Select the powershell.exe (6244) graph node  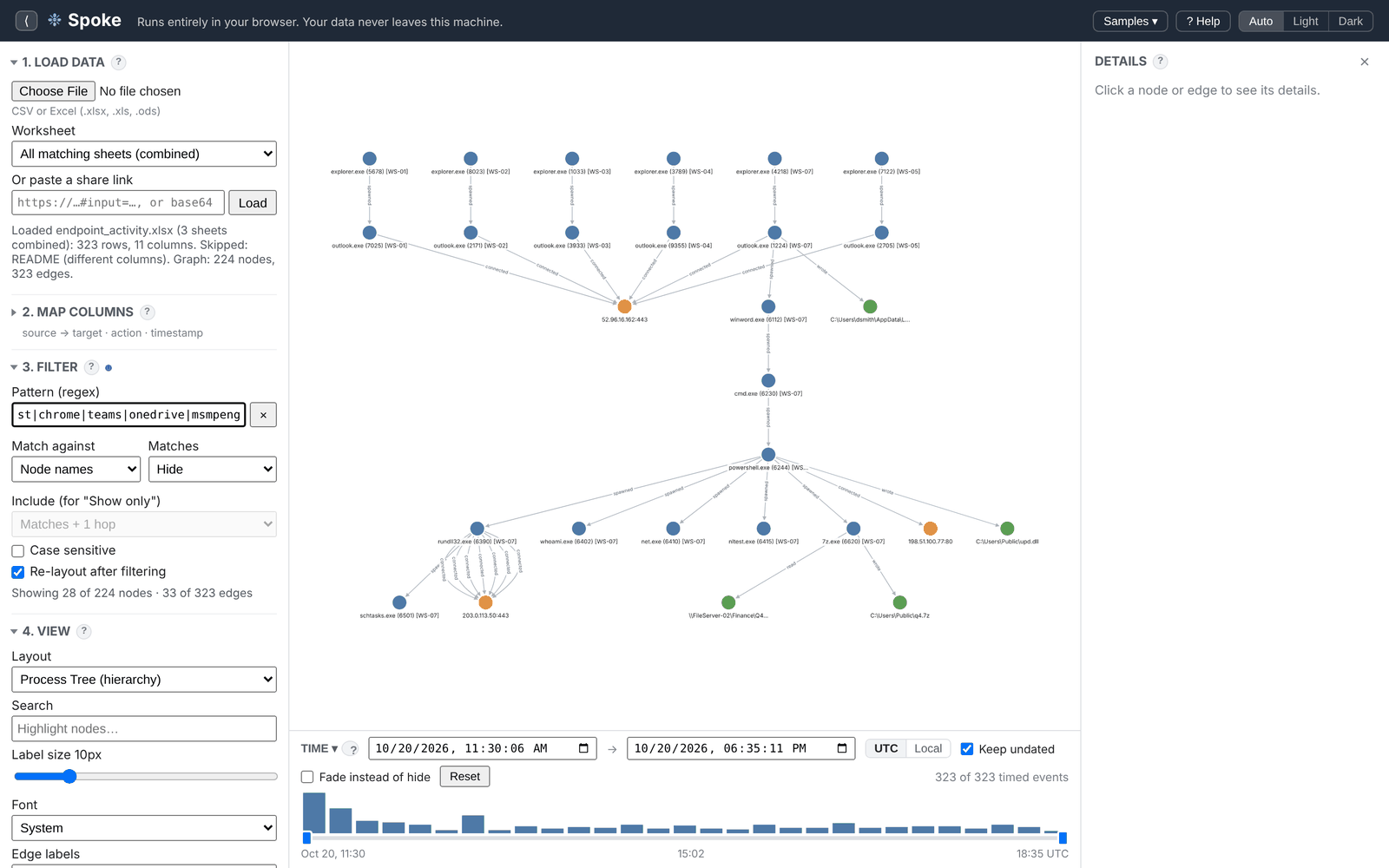tap(768, 455)
